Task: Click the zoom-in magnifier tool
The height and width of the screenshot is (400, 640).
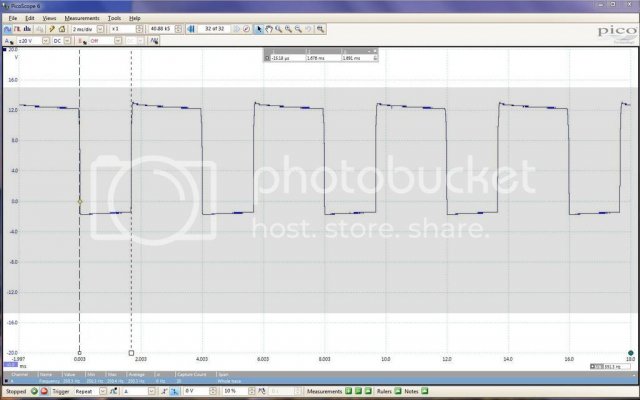Action: coord(288,29)
